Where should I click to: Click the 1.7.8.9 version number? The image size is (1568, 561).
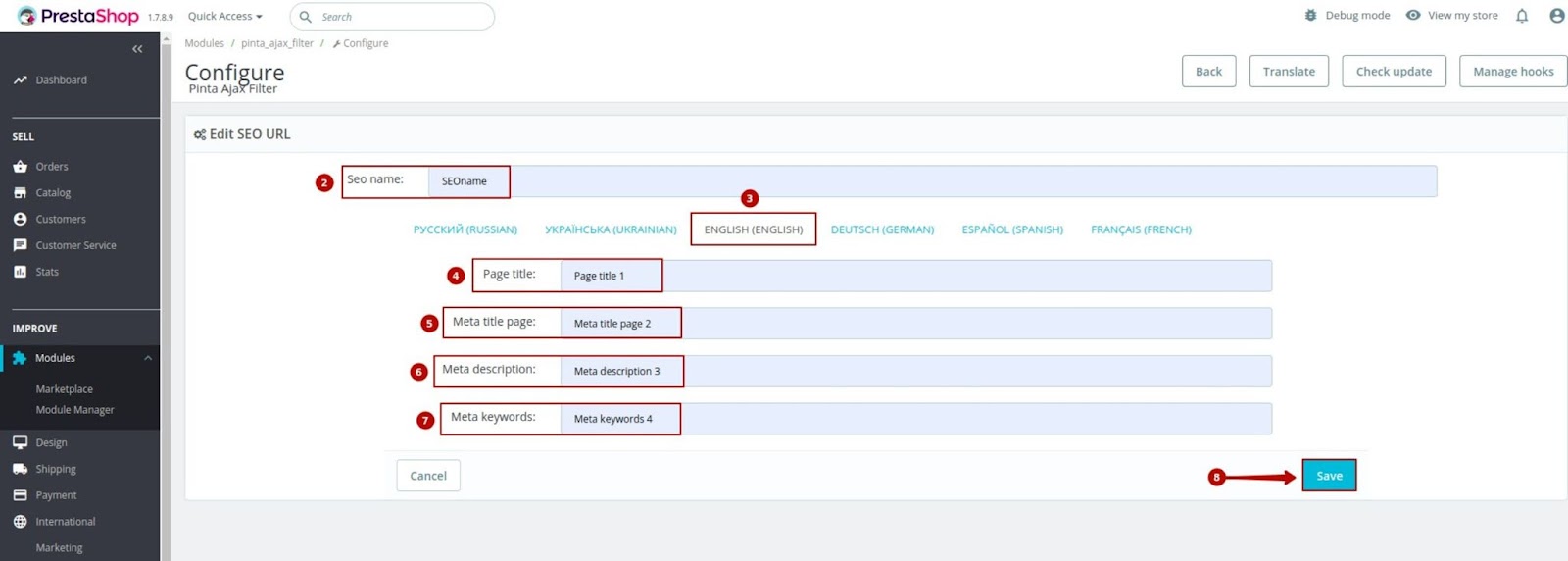(161, 18)
